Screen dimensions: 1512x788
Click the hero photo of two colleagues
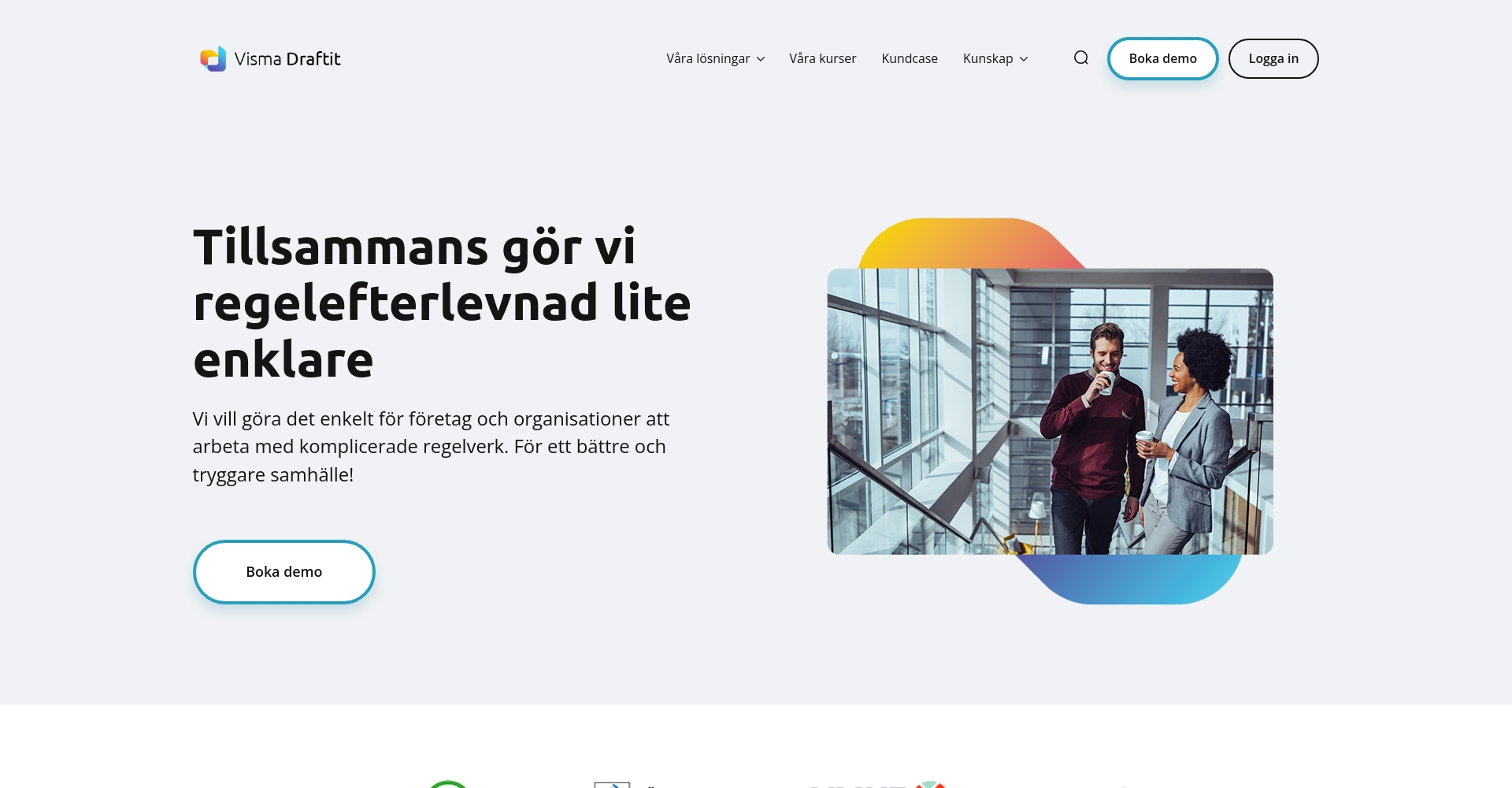click(1050, 411)
